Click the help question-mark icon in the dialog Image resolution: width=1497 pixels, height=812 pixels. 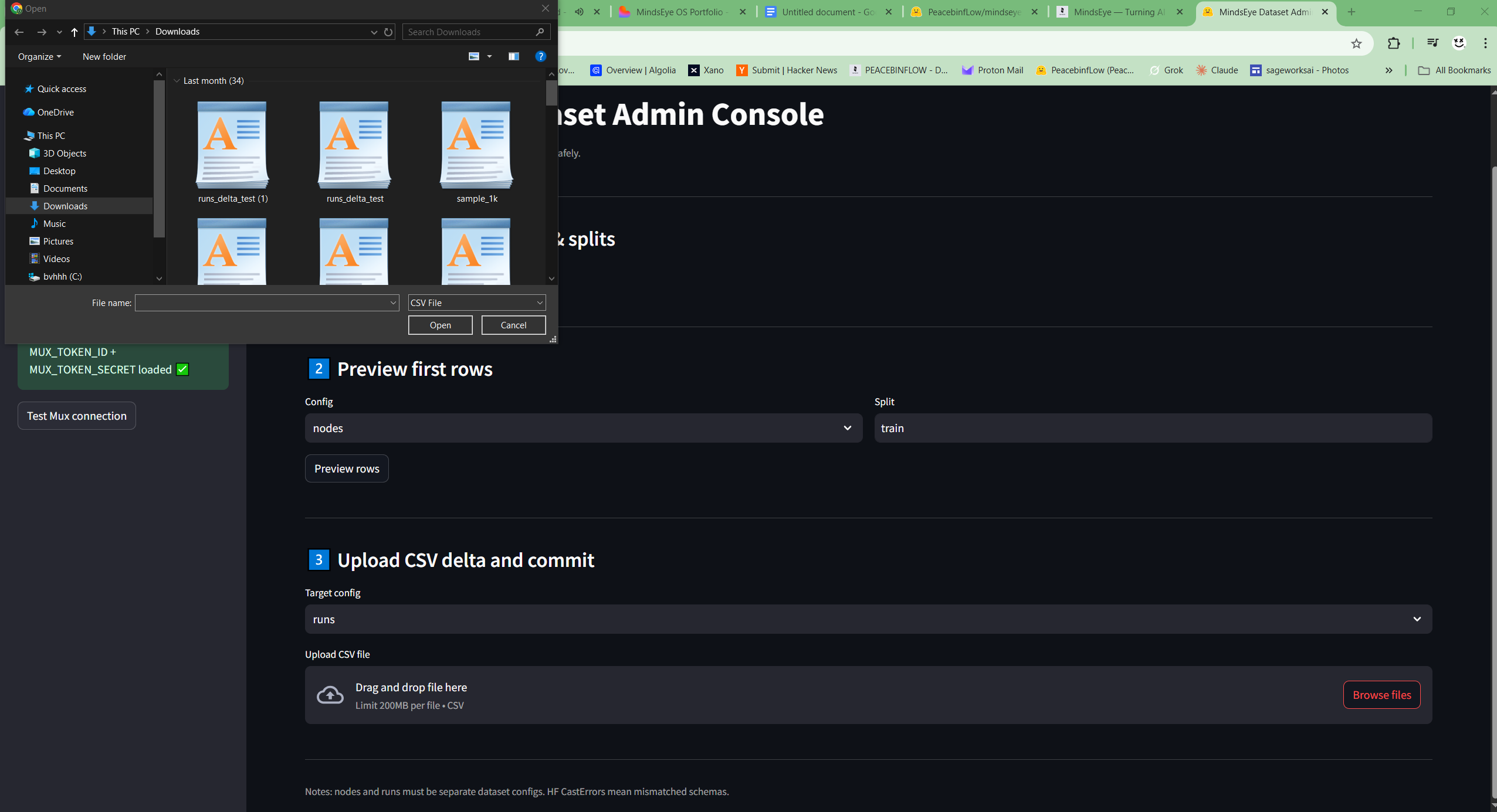click(x=540, y=56)
